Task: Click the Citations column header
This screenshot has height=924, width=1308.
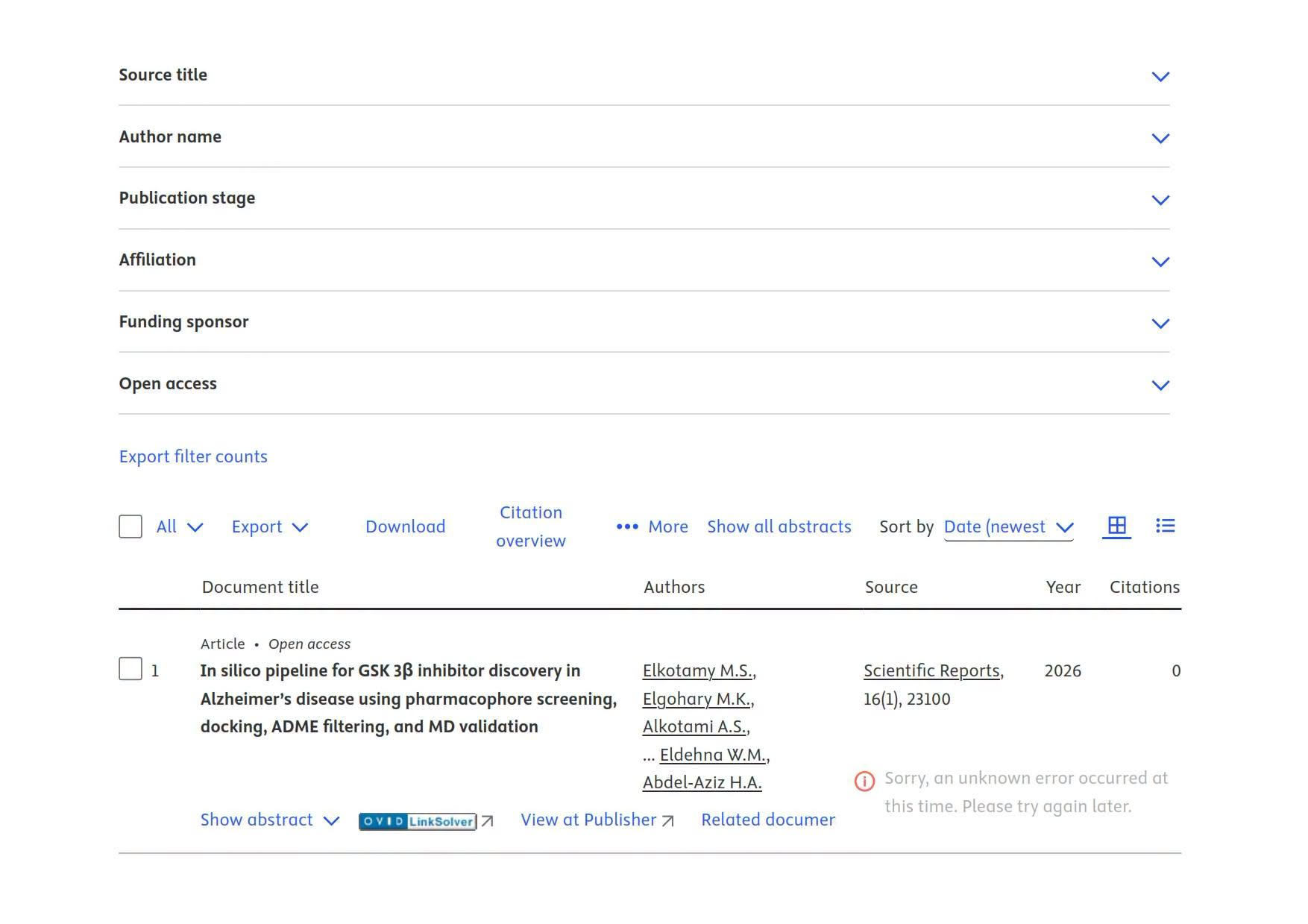Action: pos(1145,588)
